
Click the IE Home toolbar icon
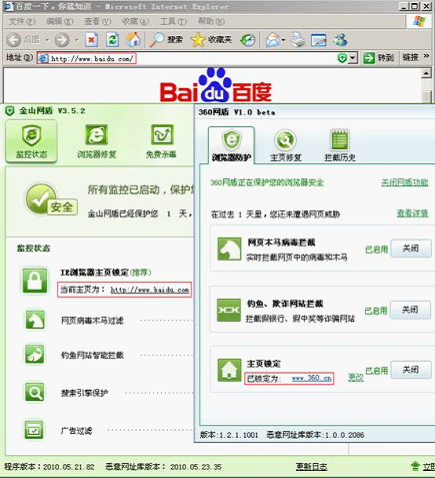click(x=134, y=40)
